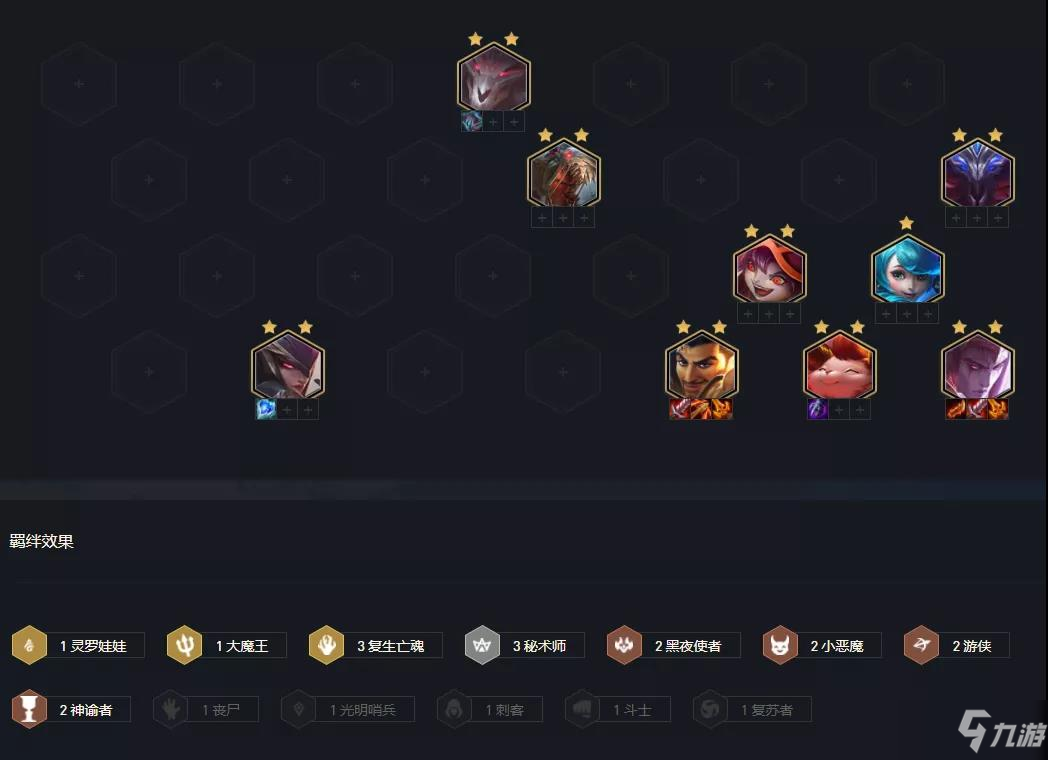Click the 灵罗娃娃 trait gold icon

[29, 645]
